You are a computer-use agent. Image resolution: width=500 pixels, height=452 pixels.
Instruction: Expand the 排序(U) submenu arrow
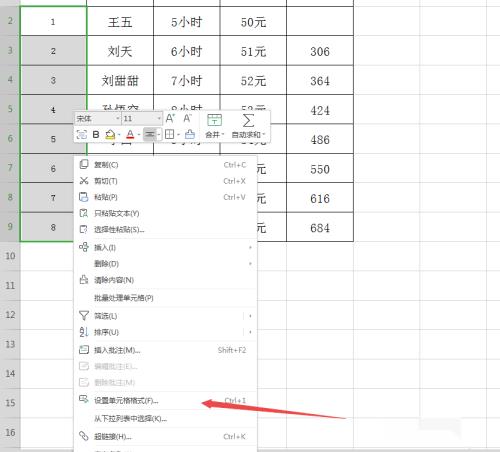250,332
